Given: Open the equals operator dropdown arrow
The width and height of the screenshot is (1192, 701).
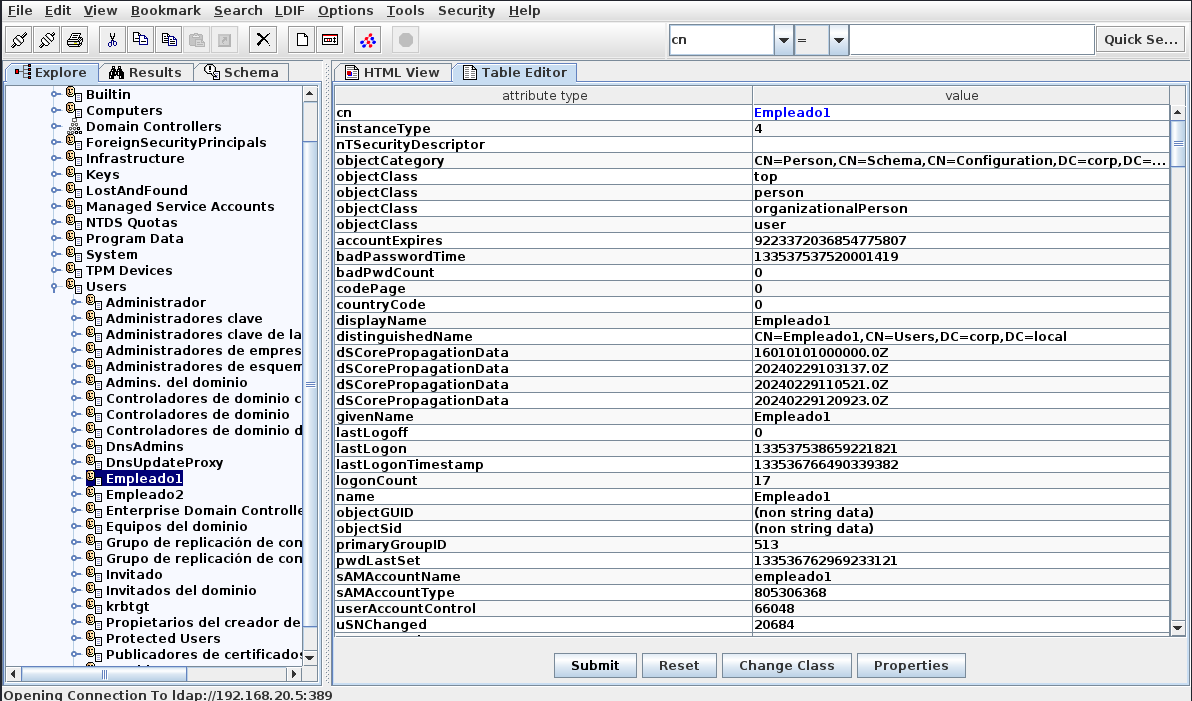Looking at the screenshot, I should point(839,40).
